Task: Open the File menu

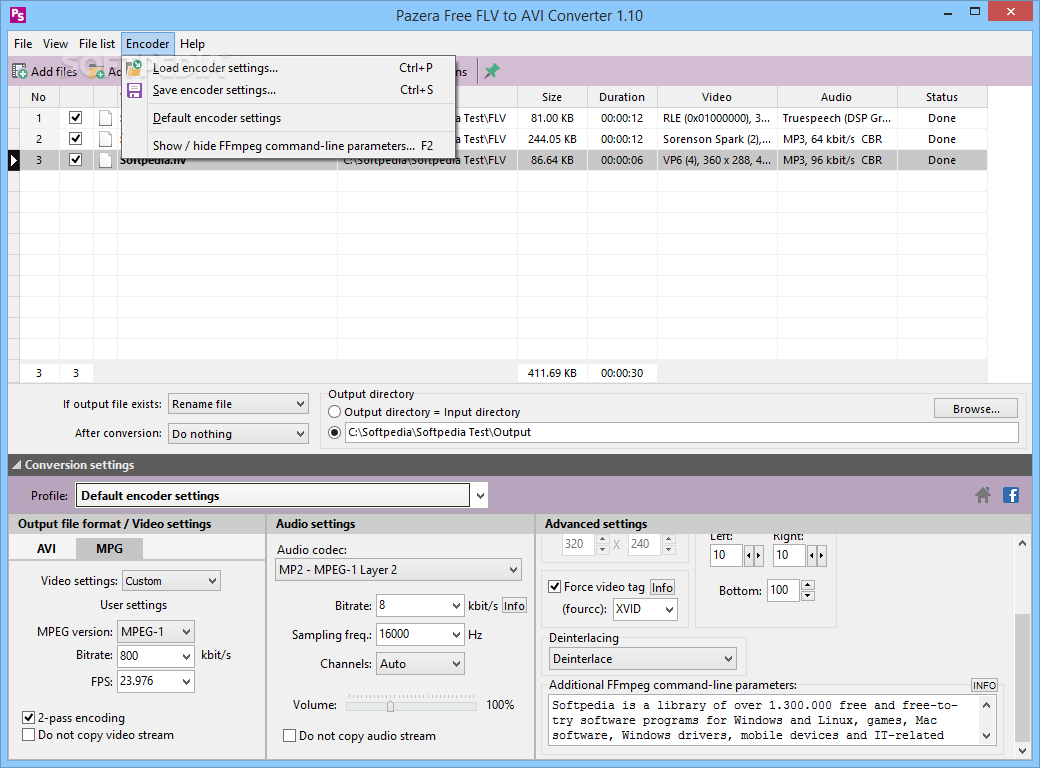Action: point(23,44)
